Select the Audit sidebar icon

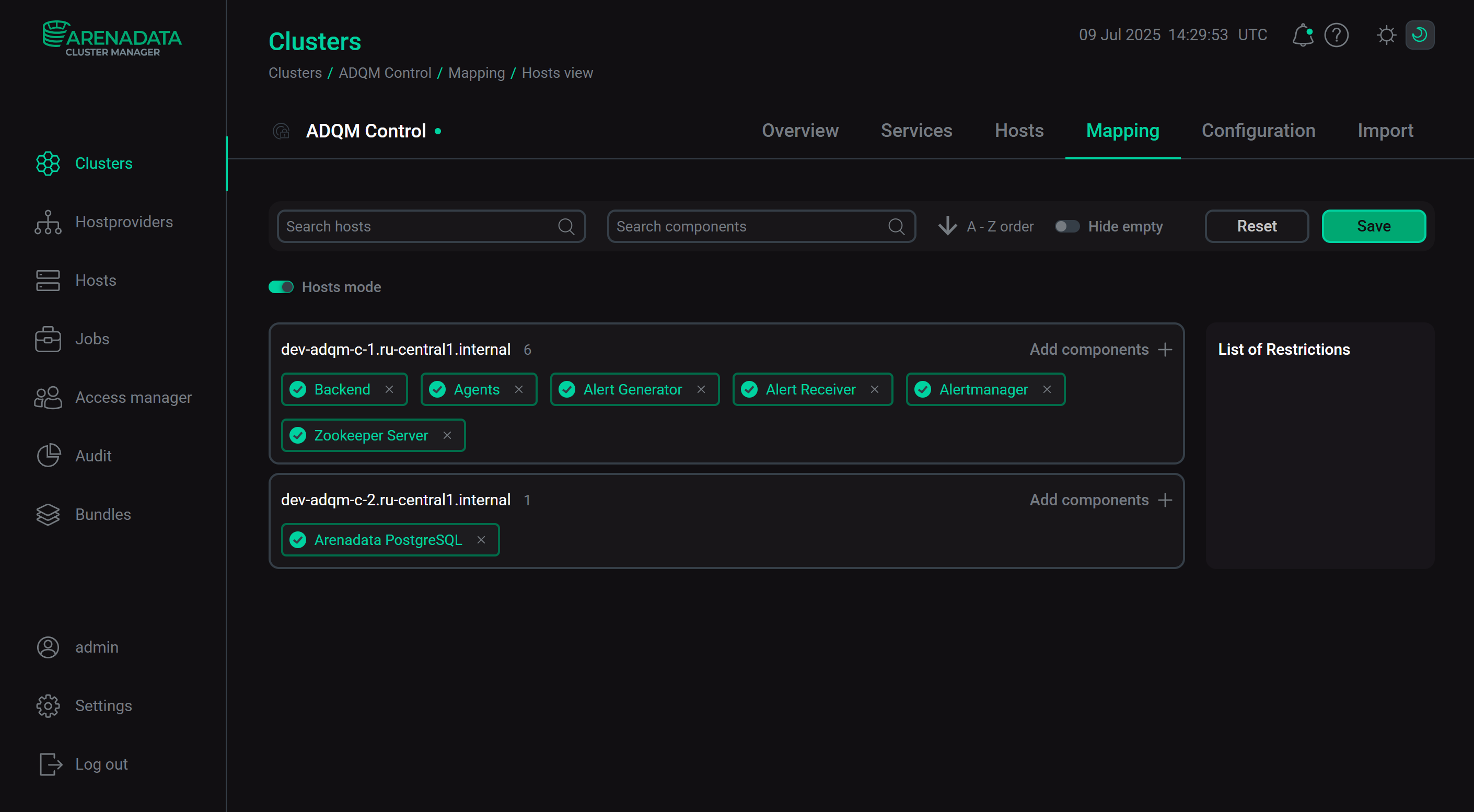click(x=48, y=456)
